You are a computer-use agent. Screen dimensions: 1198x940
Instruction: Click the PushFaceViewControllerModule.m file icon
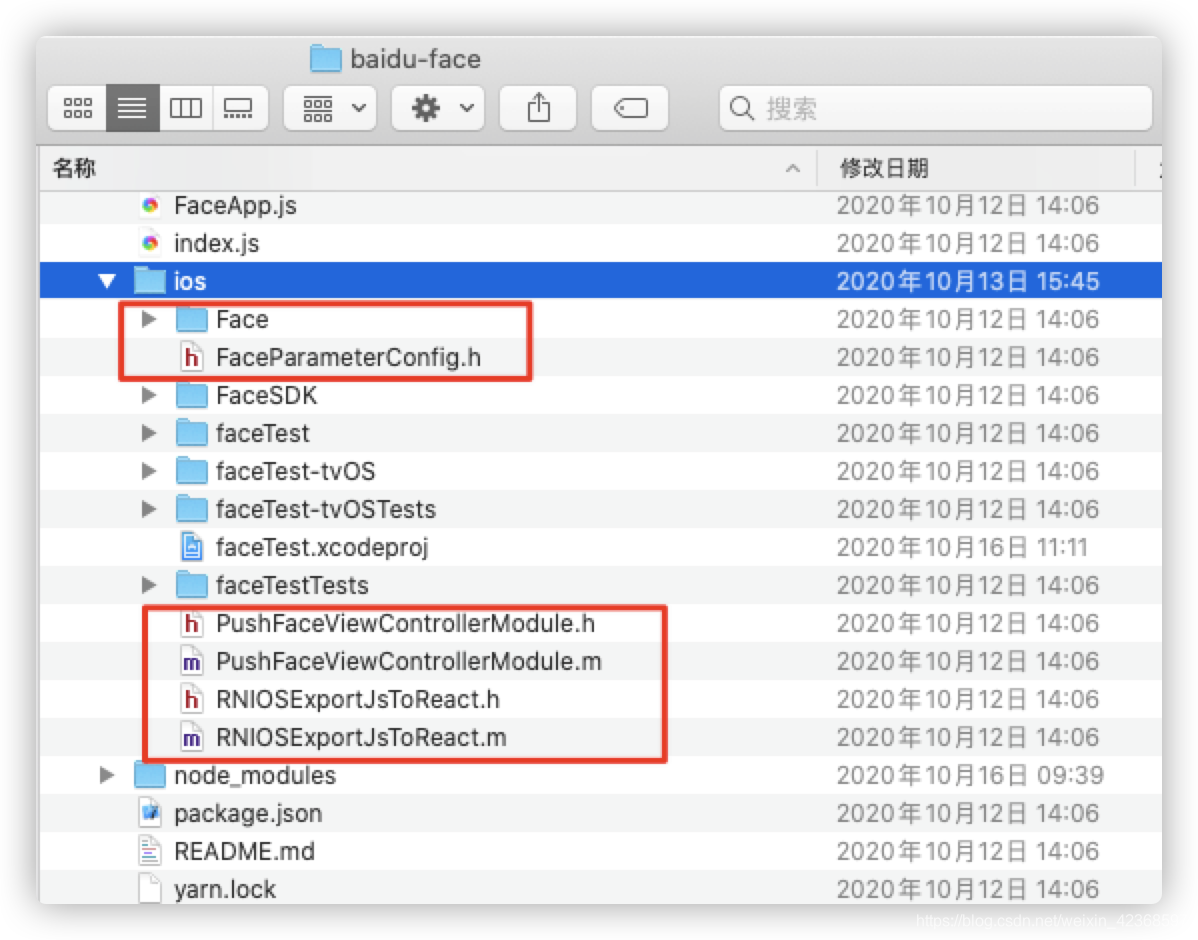[192, 661]
